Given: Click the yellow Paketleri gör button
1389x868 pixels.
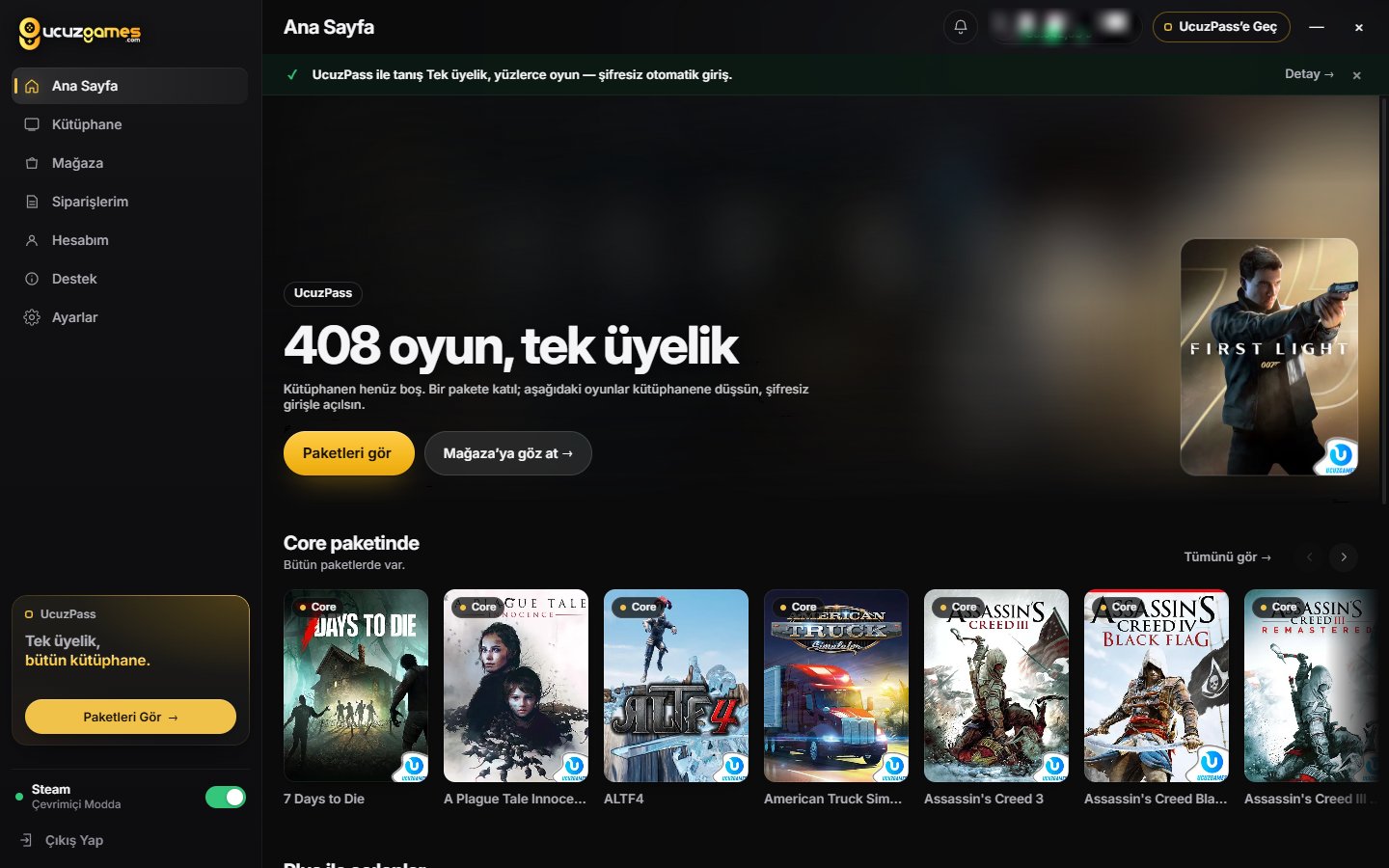Looking at the screenshot, I should tap(348, 453).
